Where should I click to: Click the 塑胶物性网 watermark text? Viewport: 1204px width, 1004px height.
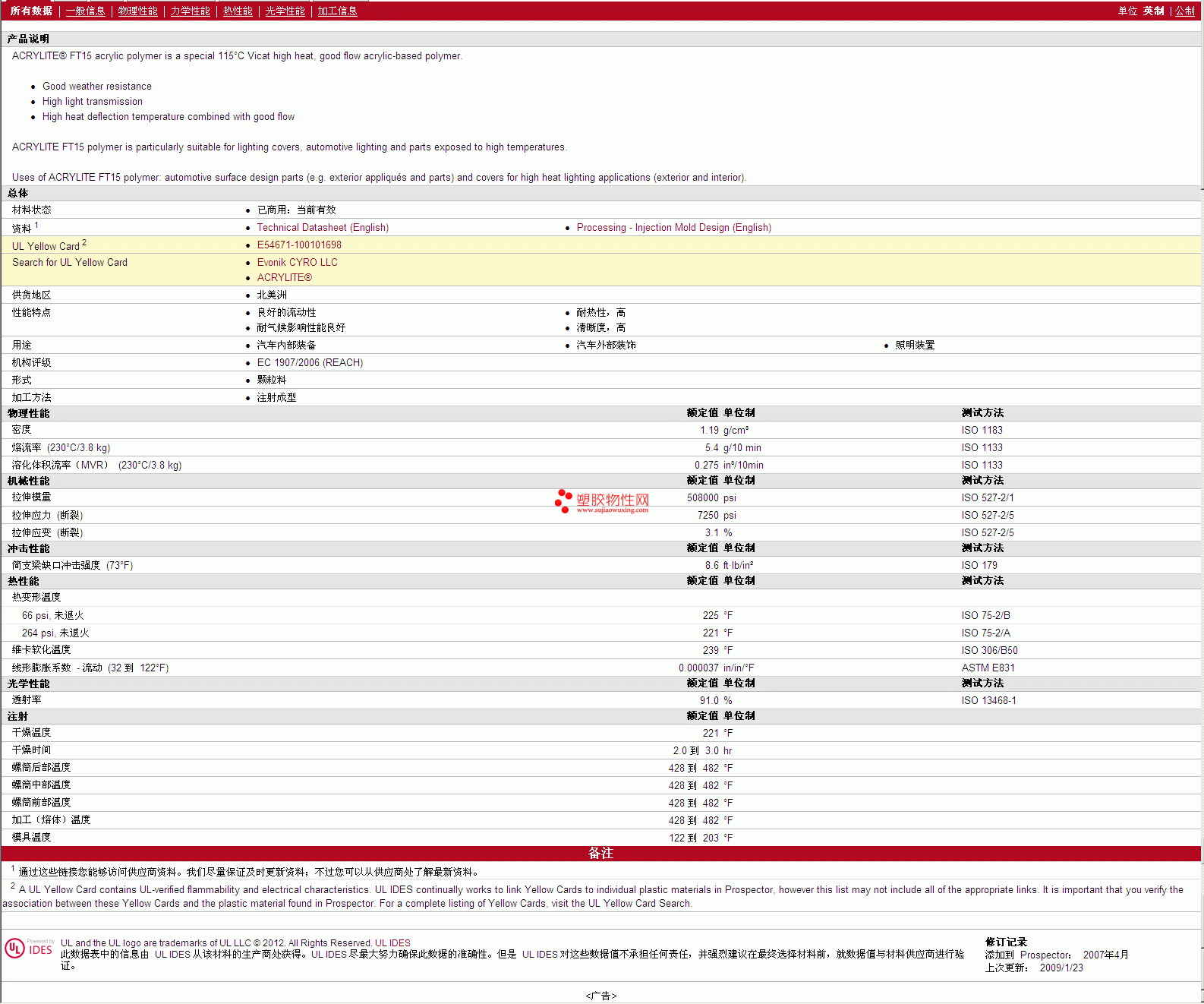click(x=613, y=500)
